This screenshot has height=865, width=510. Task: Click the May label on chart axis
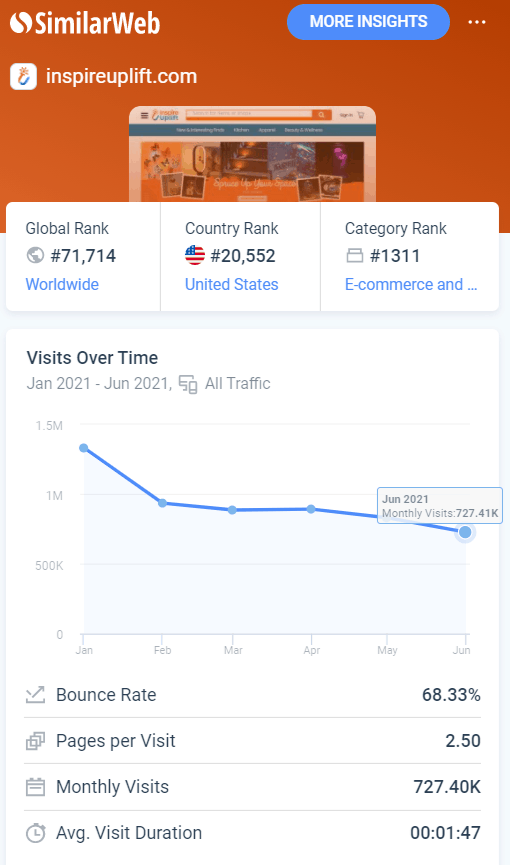tap(387, 650)
